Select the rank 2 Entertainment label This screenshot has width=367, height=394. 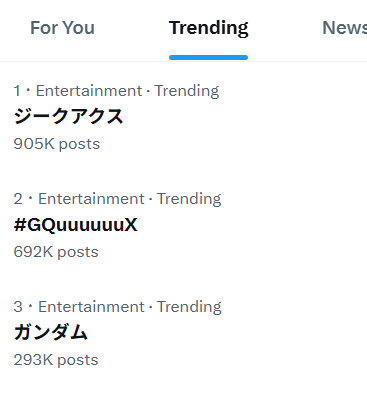(x=91, y=199)
